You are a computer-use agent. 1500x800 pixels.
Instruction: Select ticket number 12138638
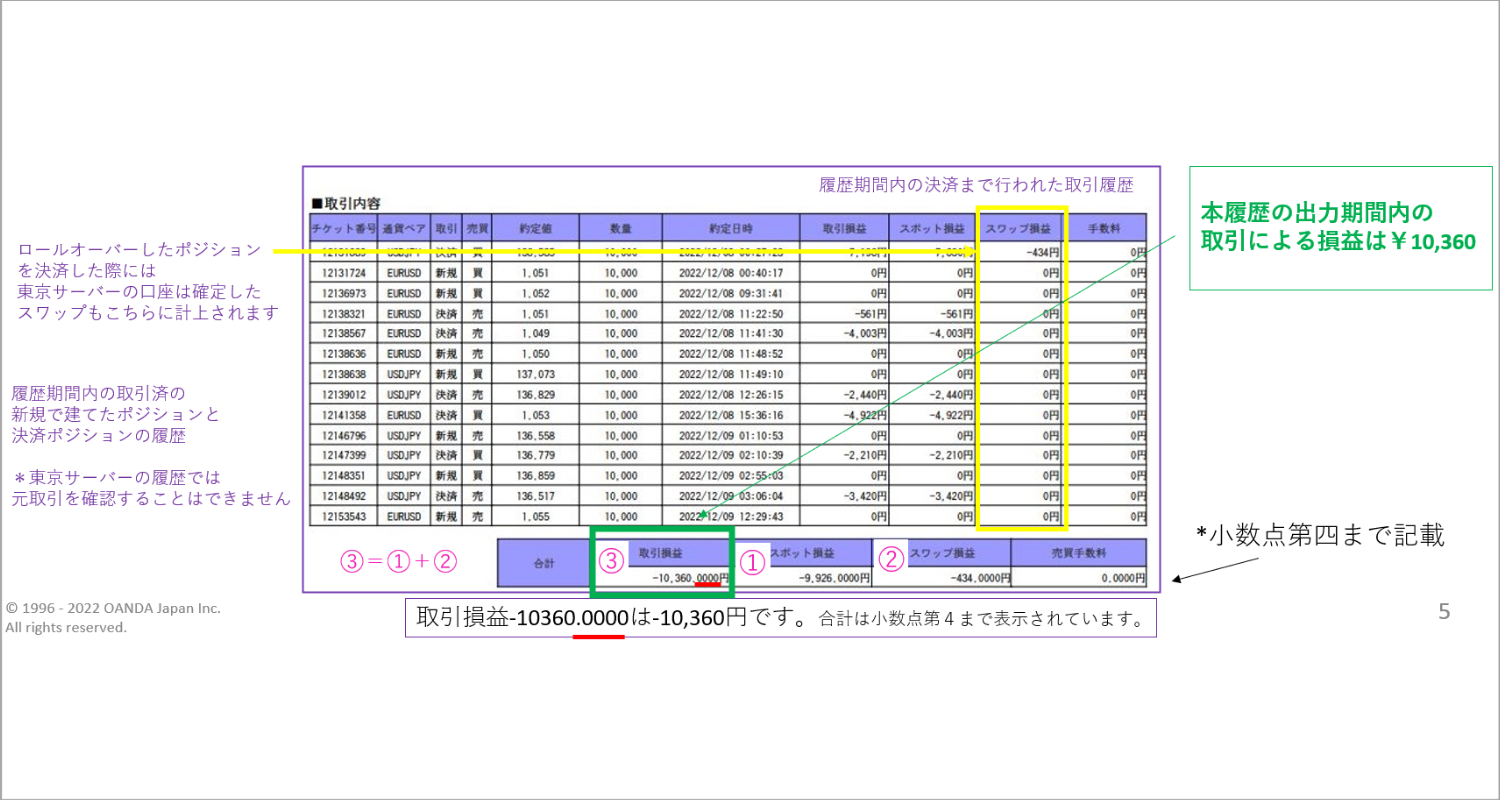pos(344,374)
